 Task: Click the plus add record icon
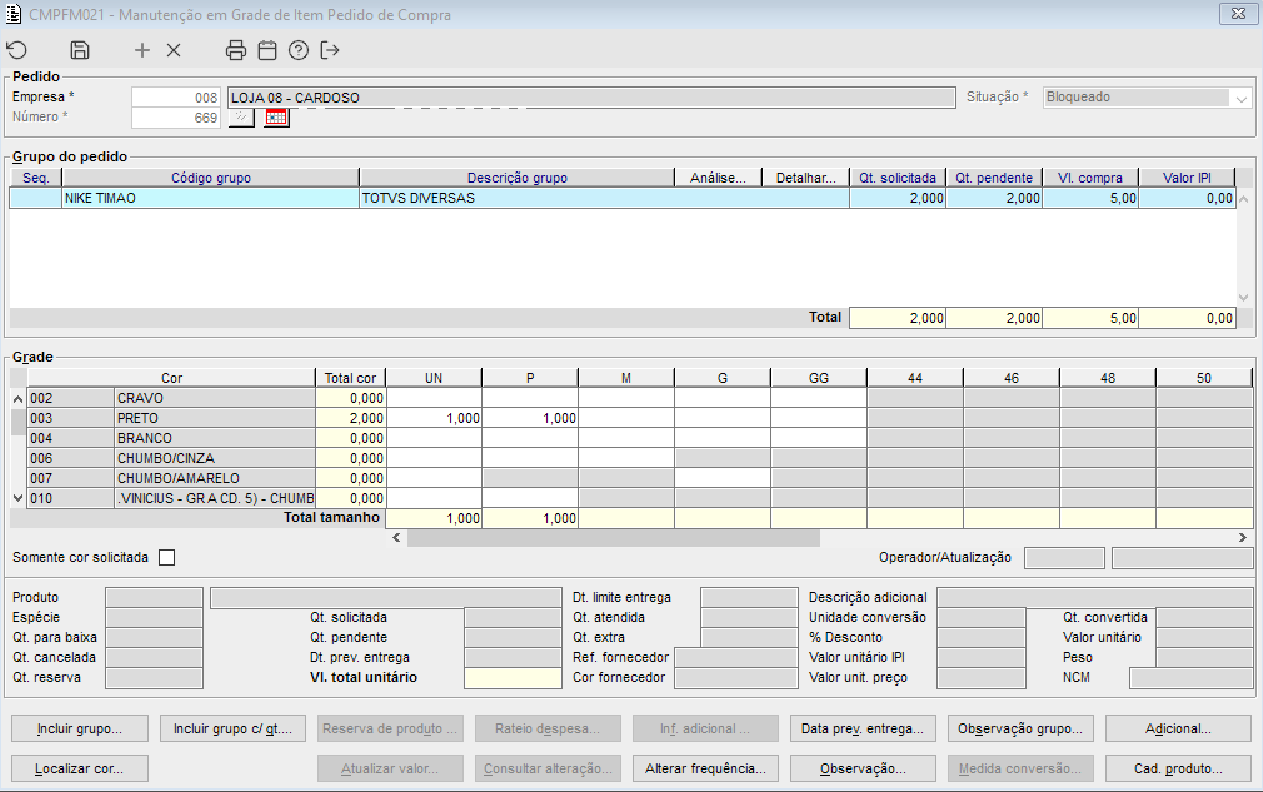coord(142,50)
